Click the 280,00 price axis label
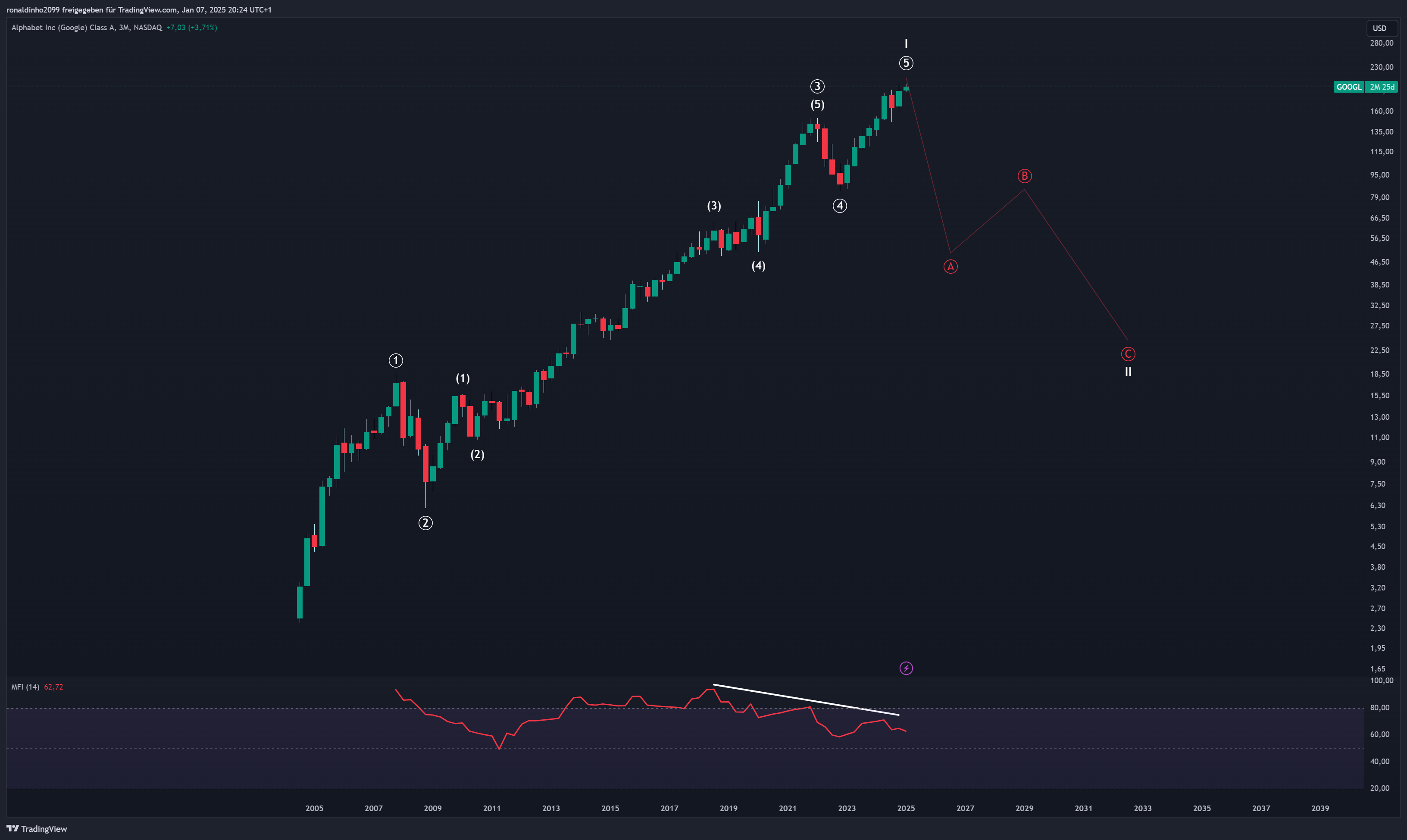1407x840 pixels. [1382, 43]
